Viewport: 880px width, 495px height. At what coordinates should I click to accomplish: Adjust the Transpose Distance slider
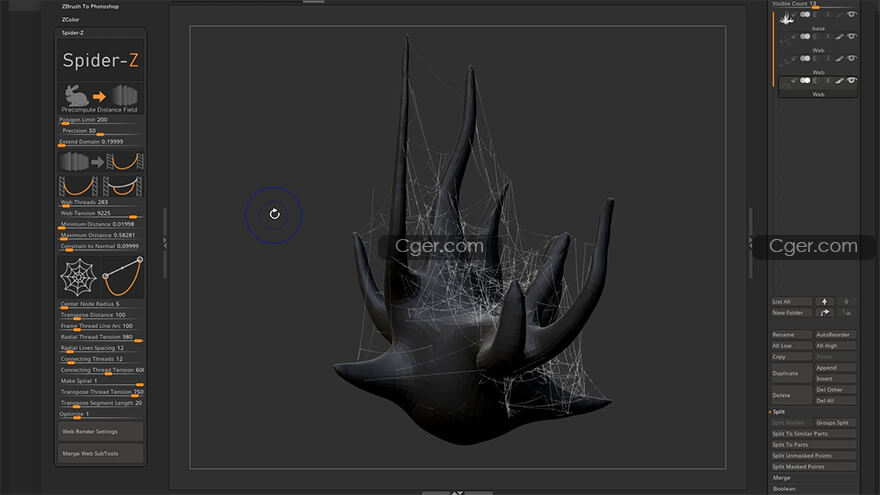[101, 315]
